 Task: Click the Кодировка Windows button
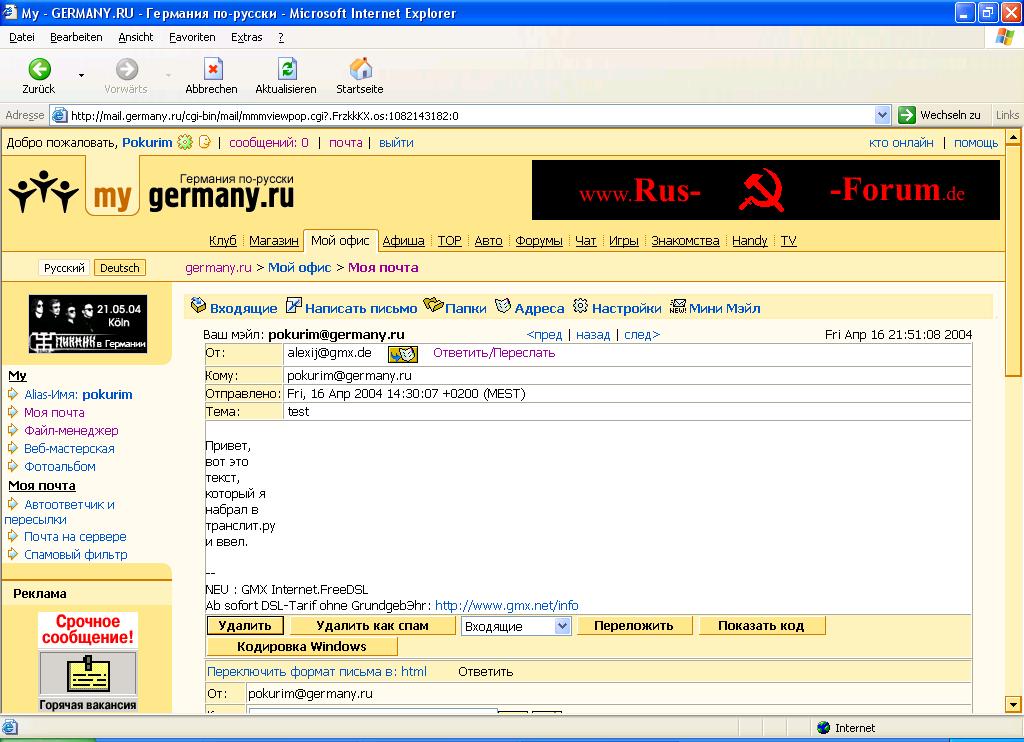pyautogui.click(x=302, y=647)
